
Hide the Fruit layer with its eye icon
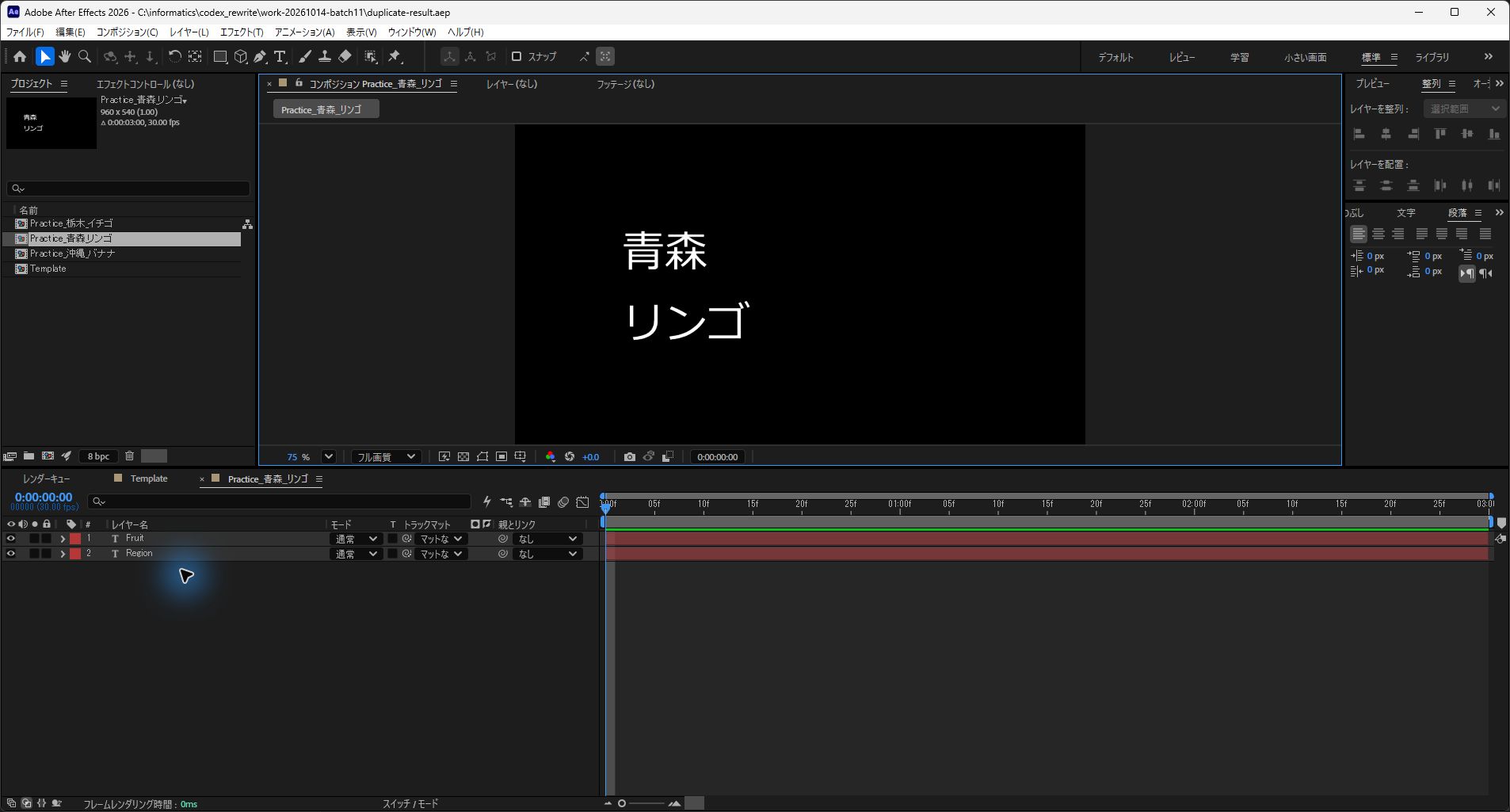click(11, 539)
